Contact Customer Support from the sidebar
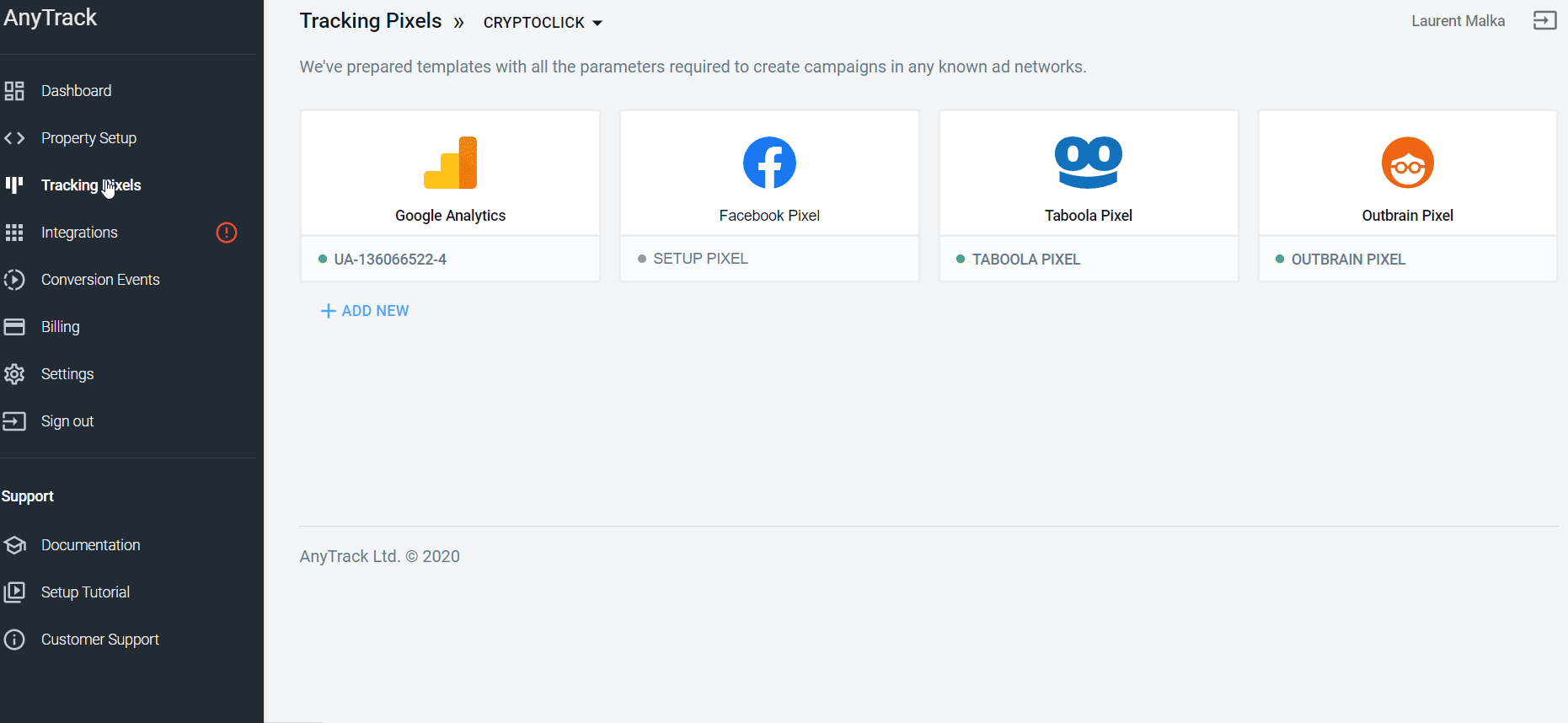The height and width of the screenshot is (723, 1568). [100, 640]
